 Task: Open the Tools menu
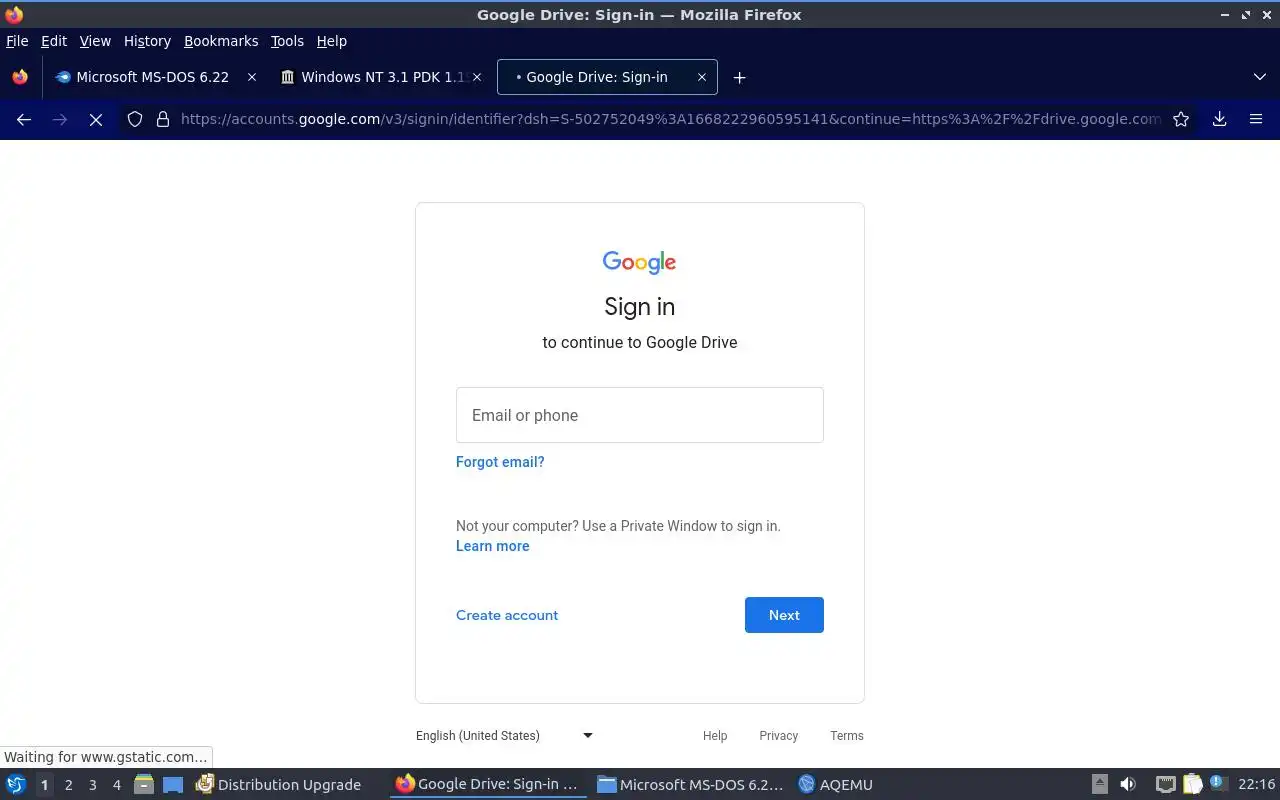[x=287, y=41]
